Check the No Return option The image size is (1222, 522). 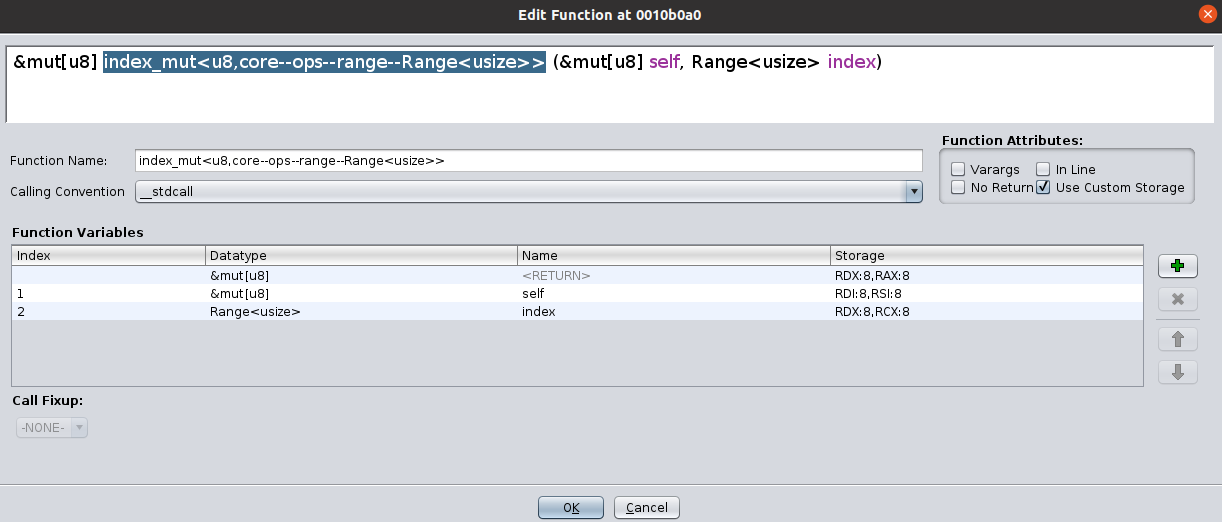(x=958, y=188)
